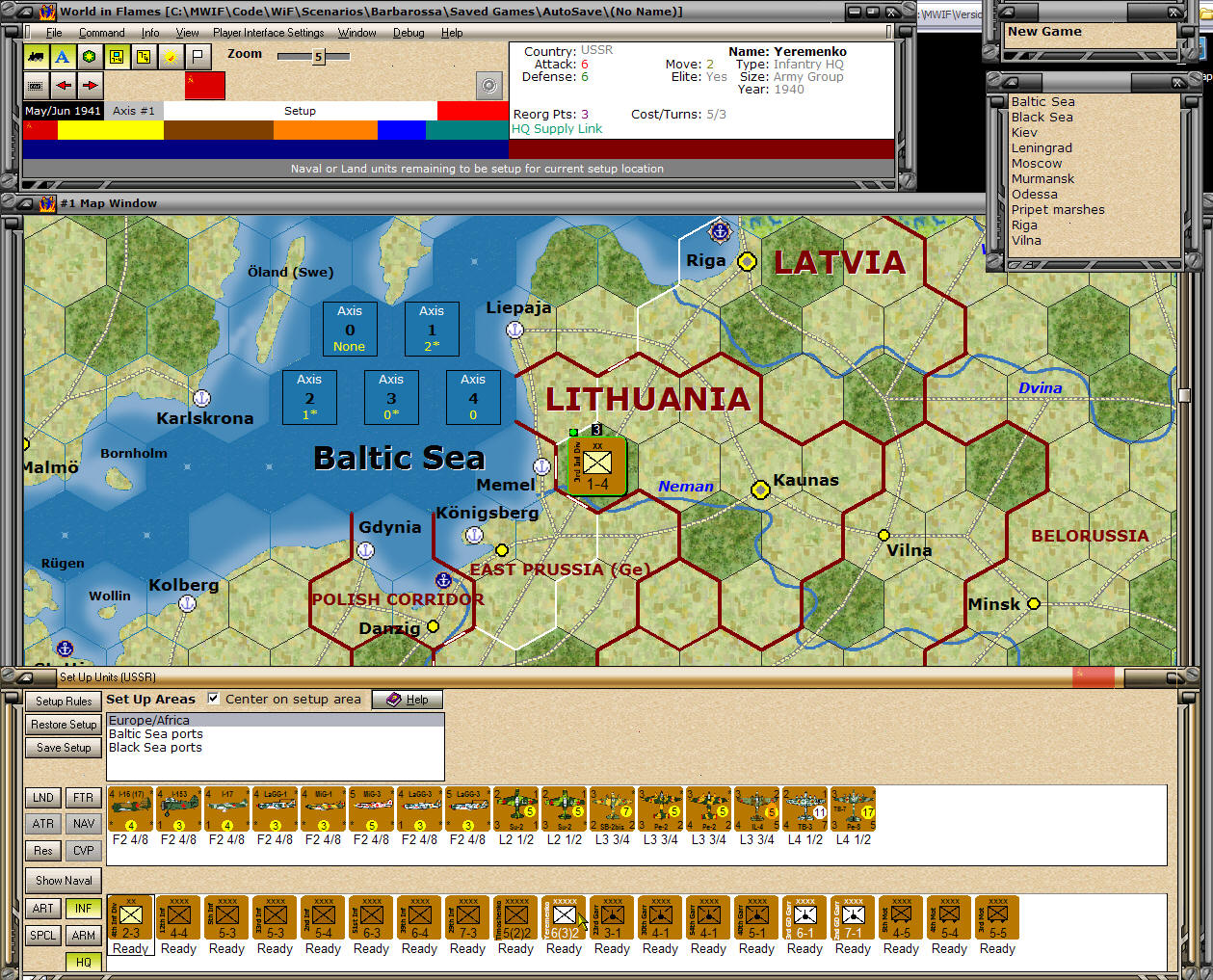Open the View menu
Image resolution: width=1213 pixels, height=980 pixels.
[187, 33]
